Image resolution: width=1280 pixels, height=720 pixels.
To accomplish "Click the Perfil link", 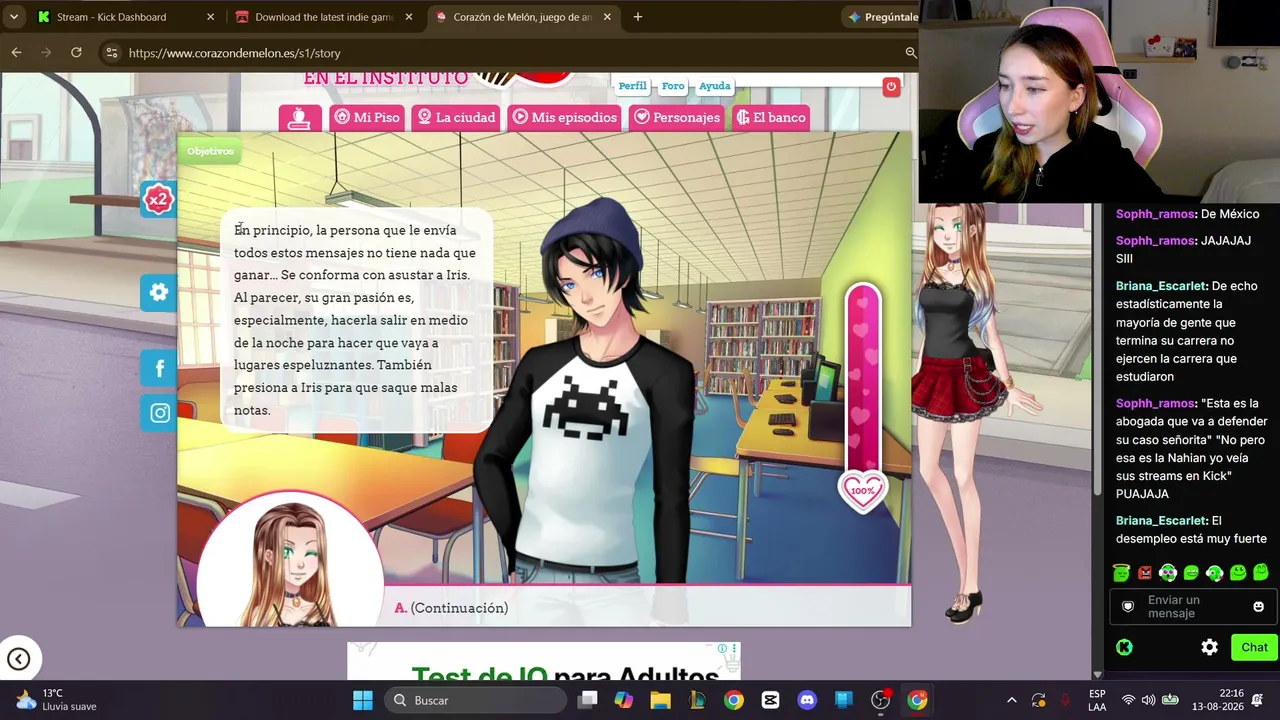I will (632, 86).
